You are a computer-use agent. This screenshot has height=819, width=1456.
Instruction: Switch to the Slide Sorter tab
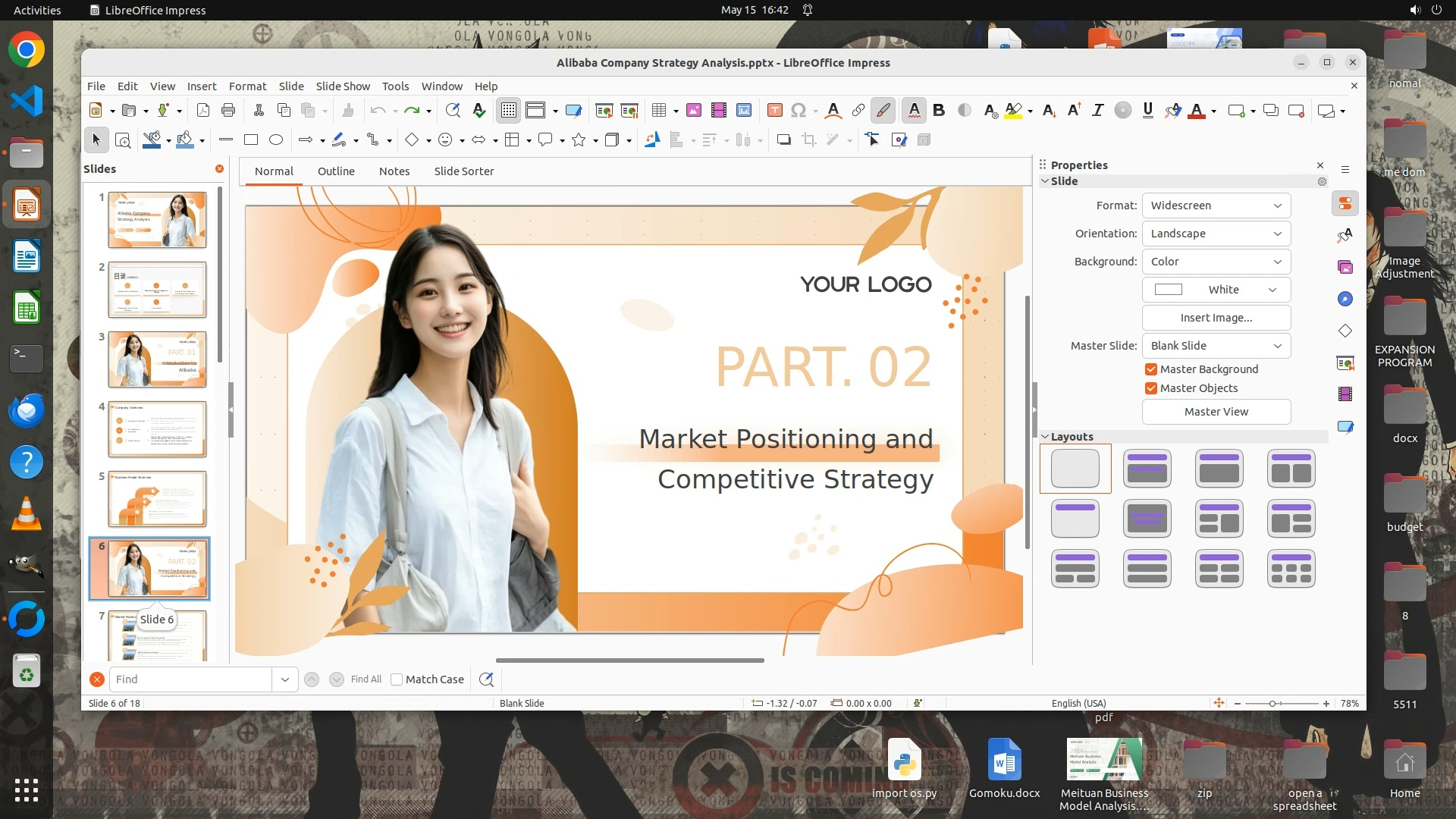[463, 171]
